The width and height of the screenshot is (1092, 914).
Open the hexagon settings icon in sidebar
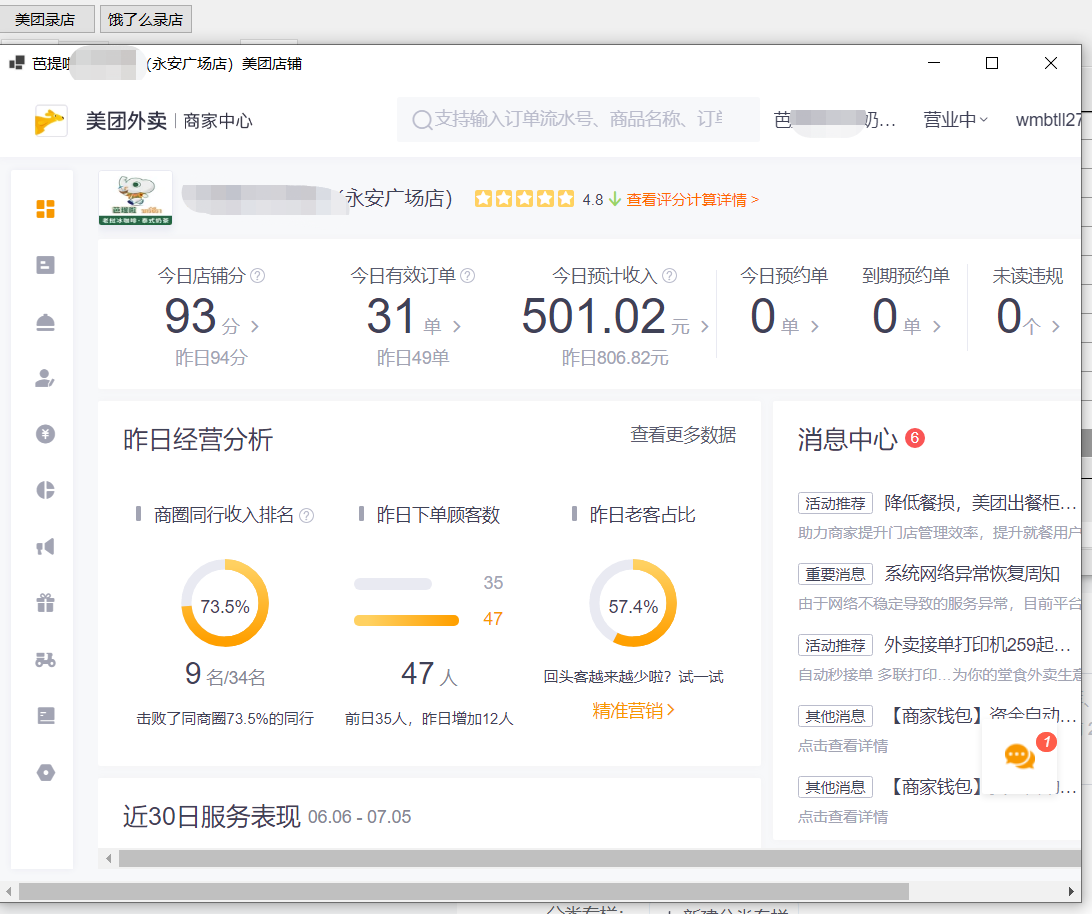(x=45, y=772)
